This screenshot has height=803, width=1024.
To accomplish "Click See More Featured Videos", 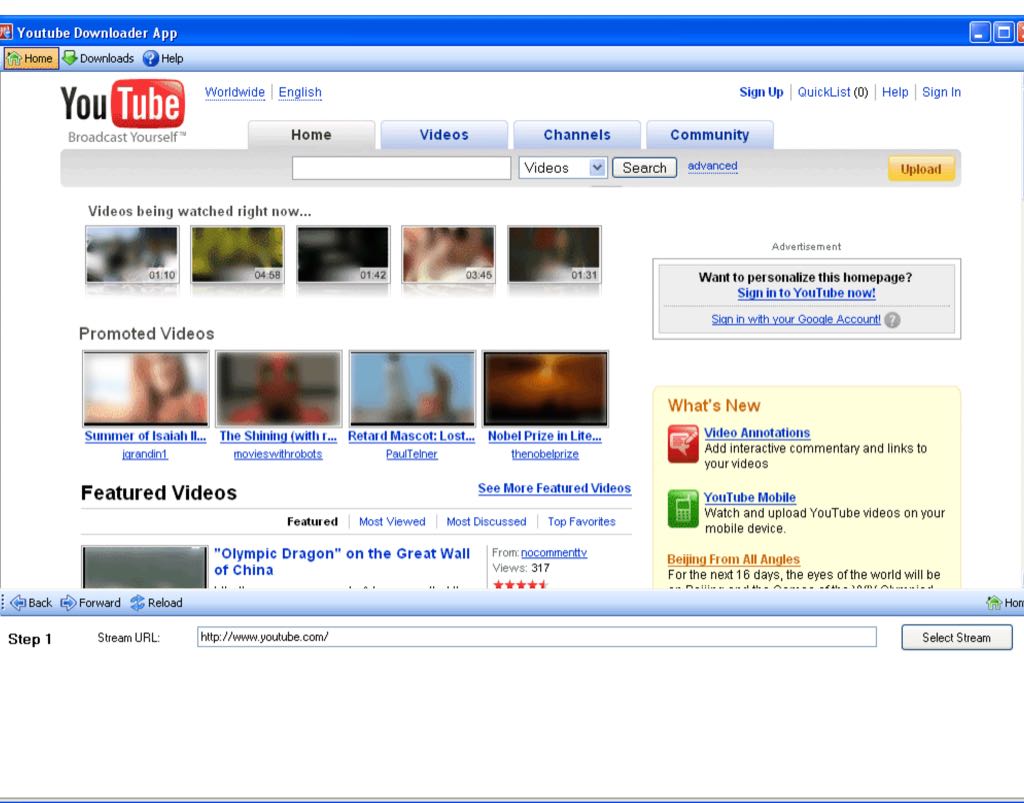I will (554, 488).
